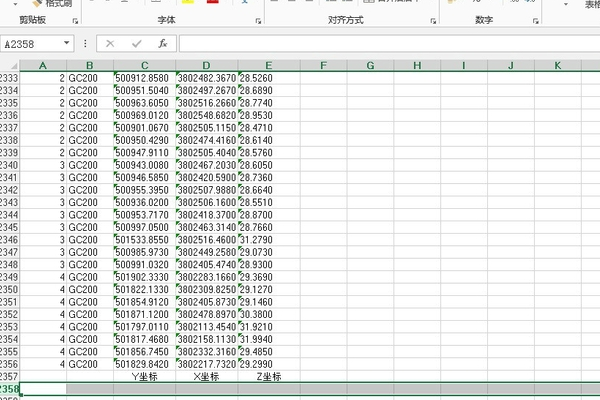Select column C header

tap(145, 65)
